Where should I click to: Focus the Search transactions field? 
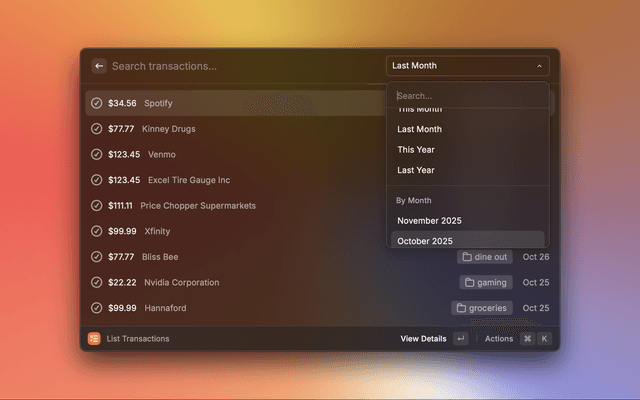coord(240,66)
